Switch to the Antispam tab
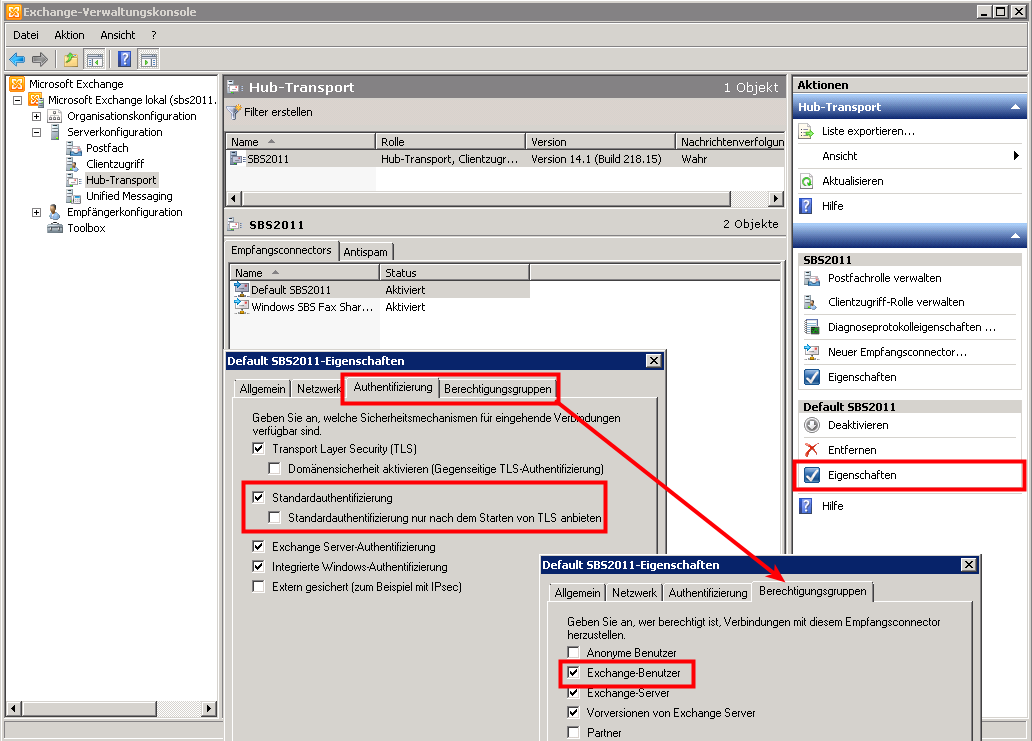Viewport: 1032px width, 741px height. point(365,251)
